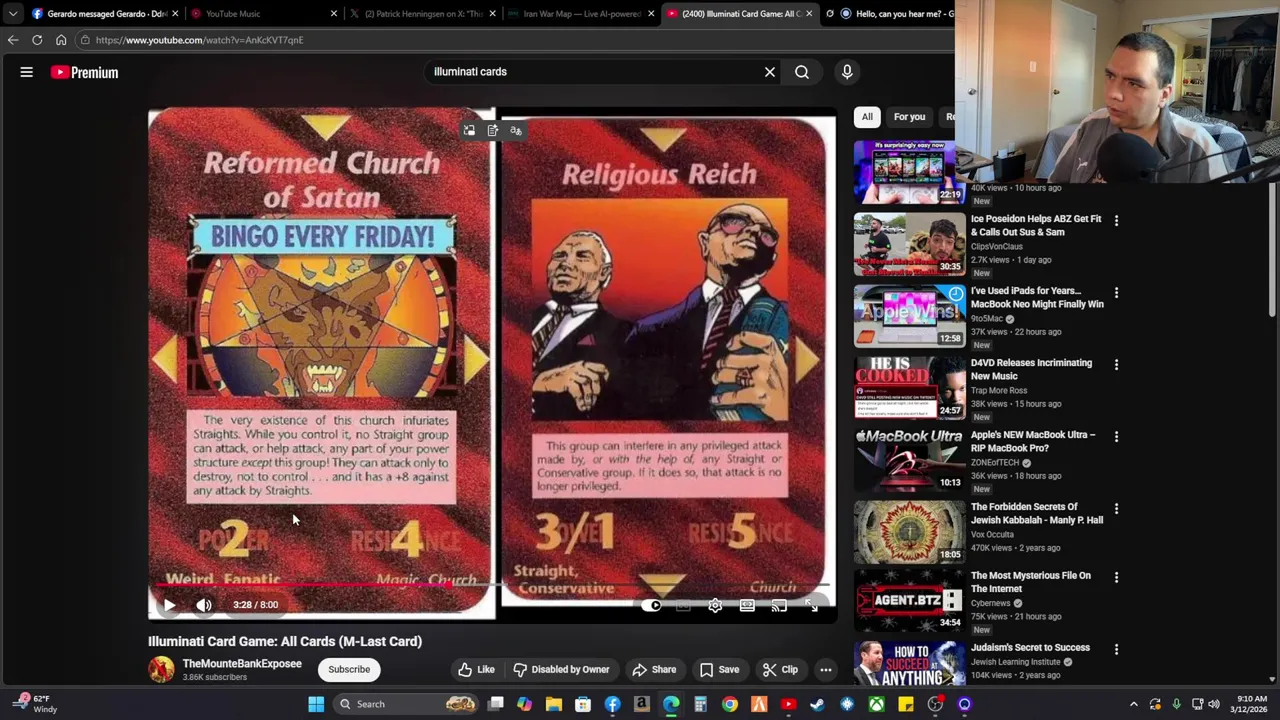Open Judaism's Secret to Success title

(1030, 648)
